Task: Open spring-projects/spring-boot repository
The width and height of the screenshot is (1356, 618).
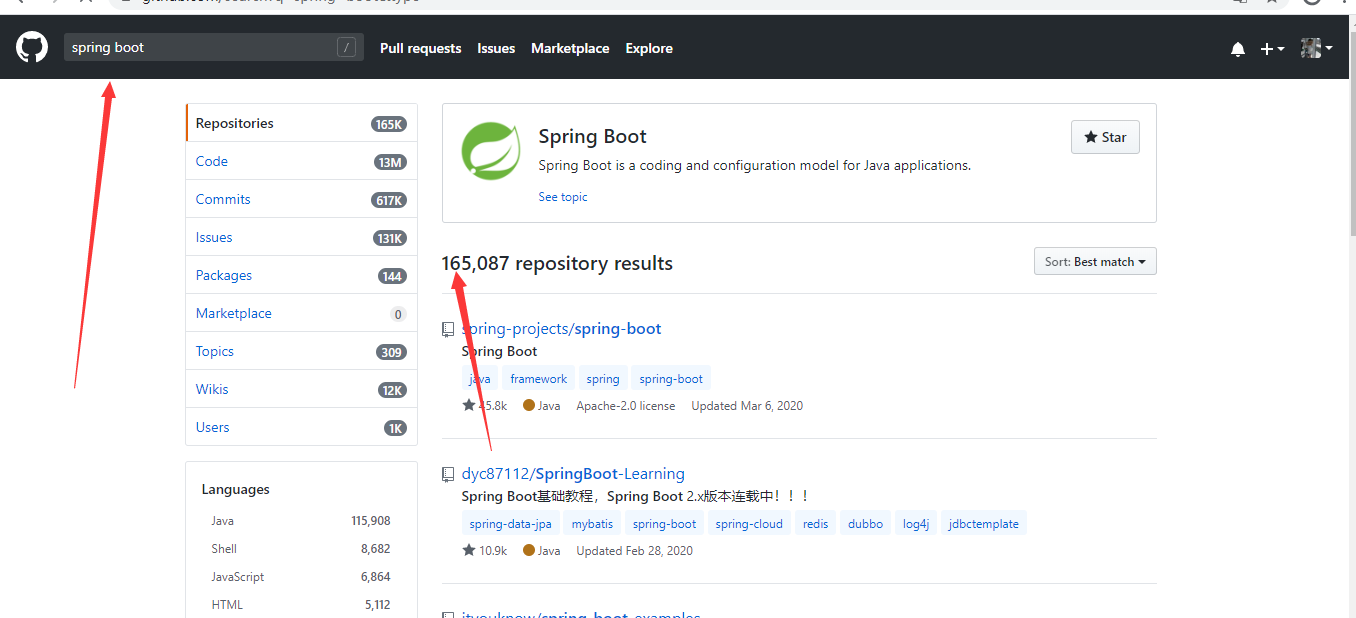Action: 561,328
